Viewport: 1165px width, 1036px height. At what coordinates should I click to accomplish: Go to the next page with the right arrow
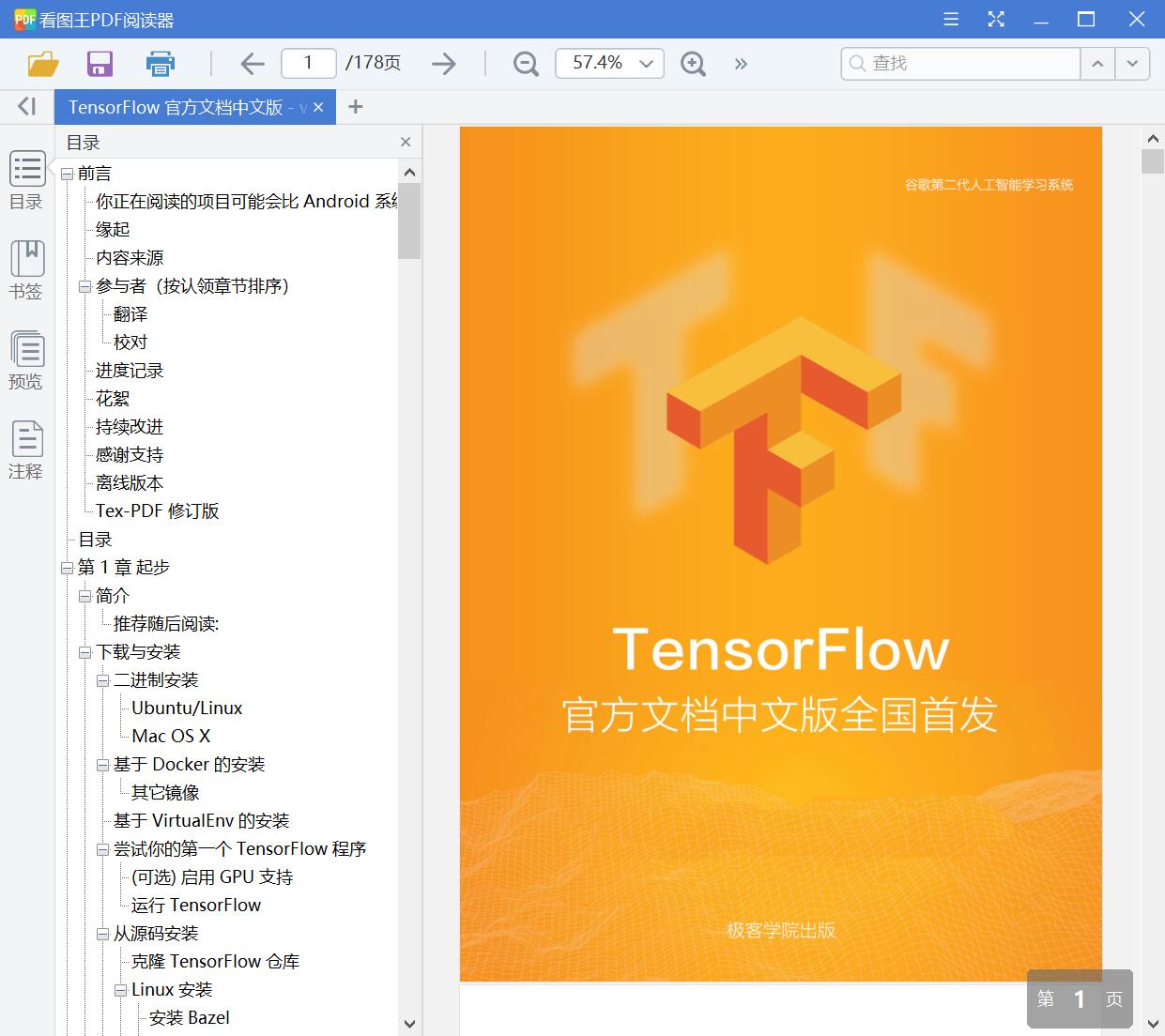pyautogui.click(x=444, y=64)
